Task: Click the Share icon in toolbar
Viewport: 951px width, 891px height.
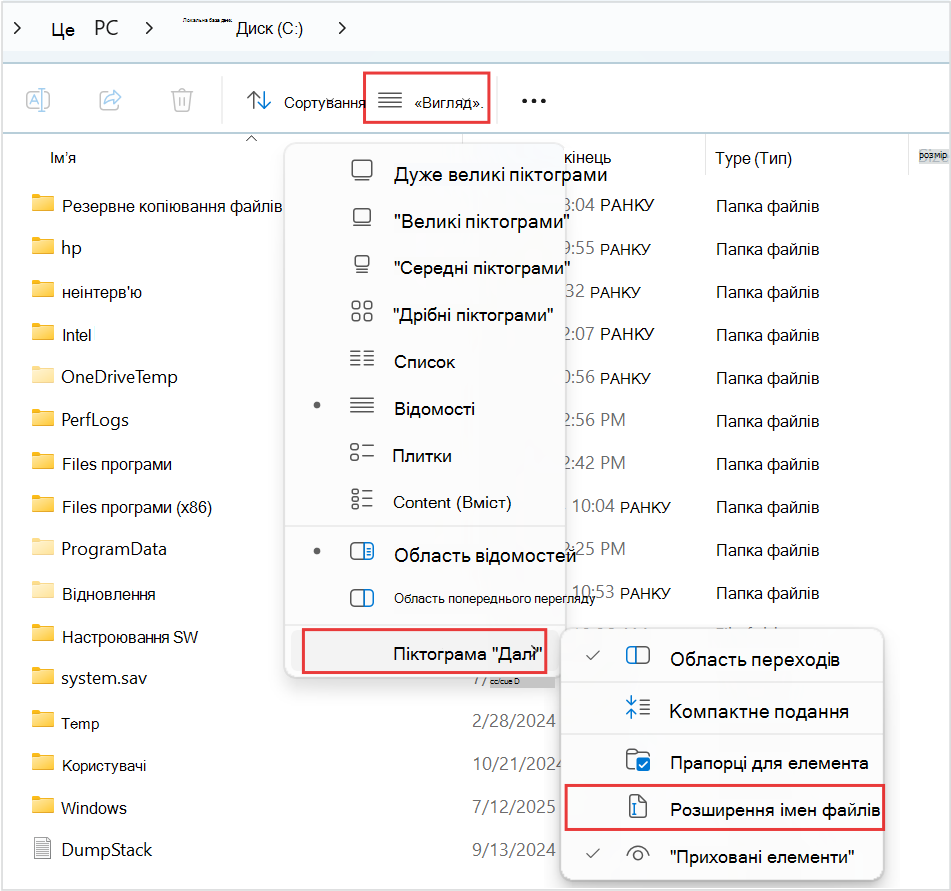Action: click(x=110, y=100)
